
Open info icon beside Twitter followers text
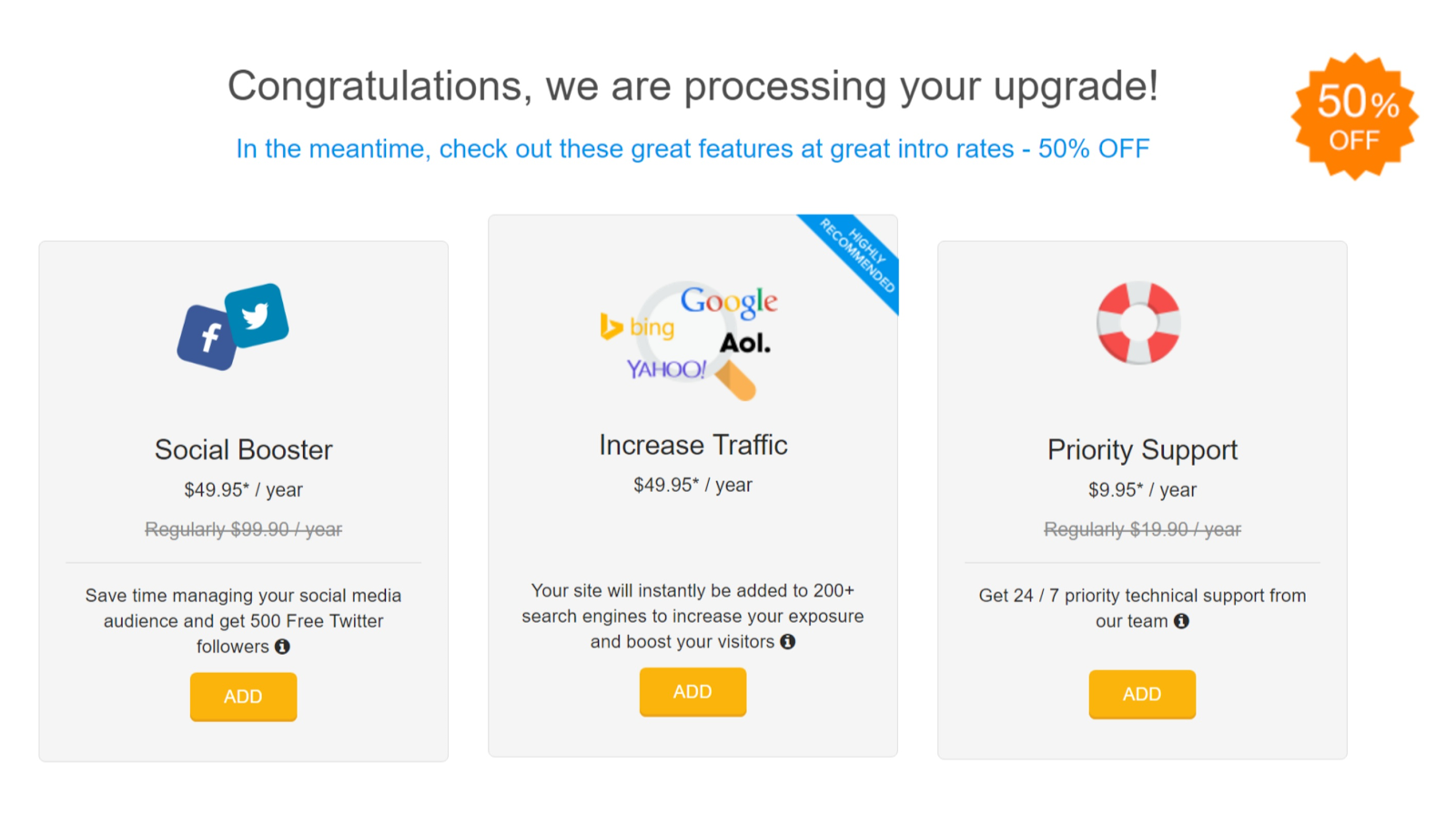[282, 647]
